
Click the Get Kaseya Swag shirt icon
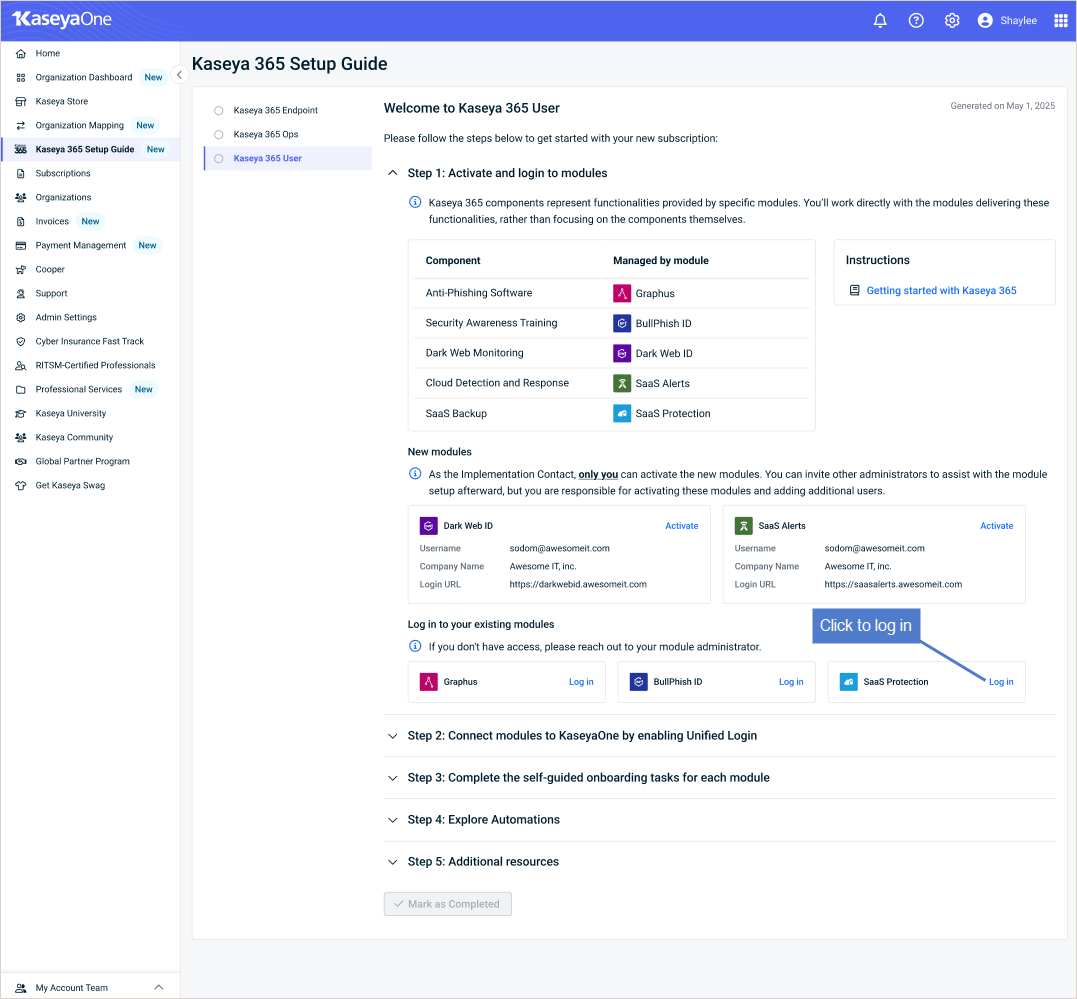21,486
